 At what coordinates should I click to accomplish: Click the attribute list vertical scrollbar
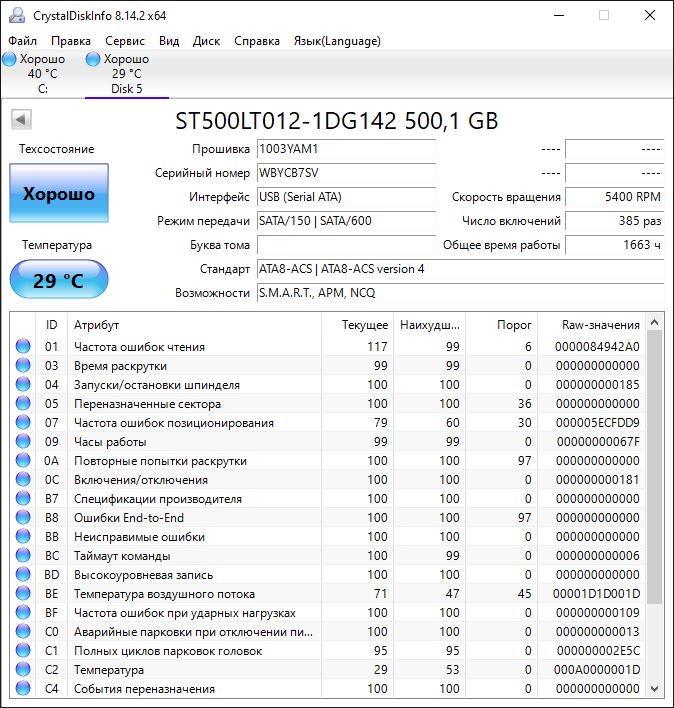pos(655,500)
